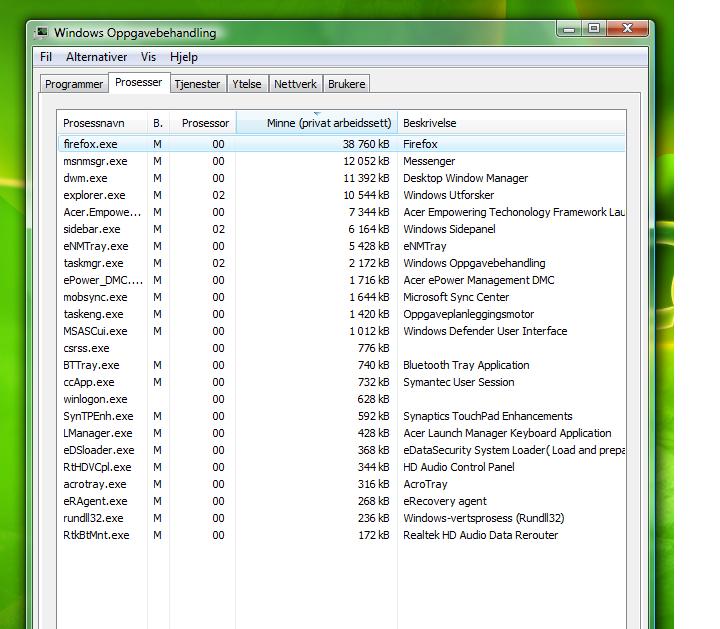
Task: Click the Task Manager title bar icon
Action: [x=41, y=33]
